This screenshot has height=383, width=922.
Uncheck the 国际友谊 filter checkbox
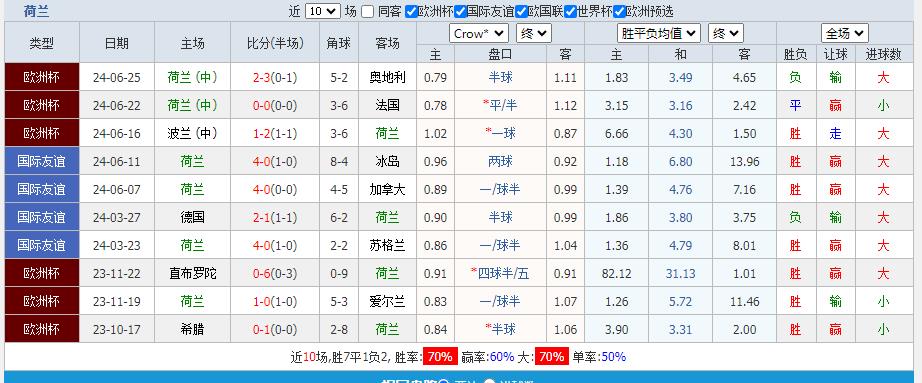[460, 11]
